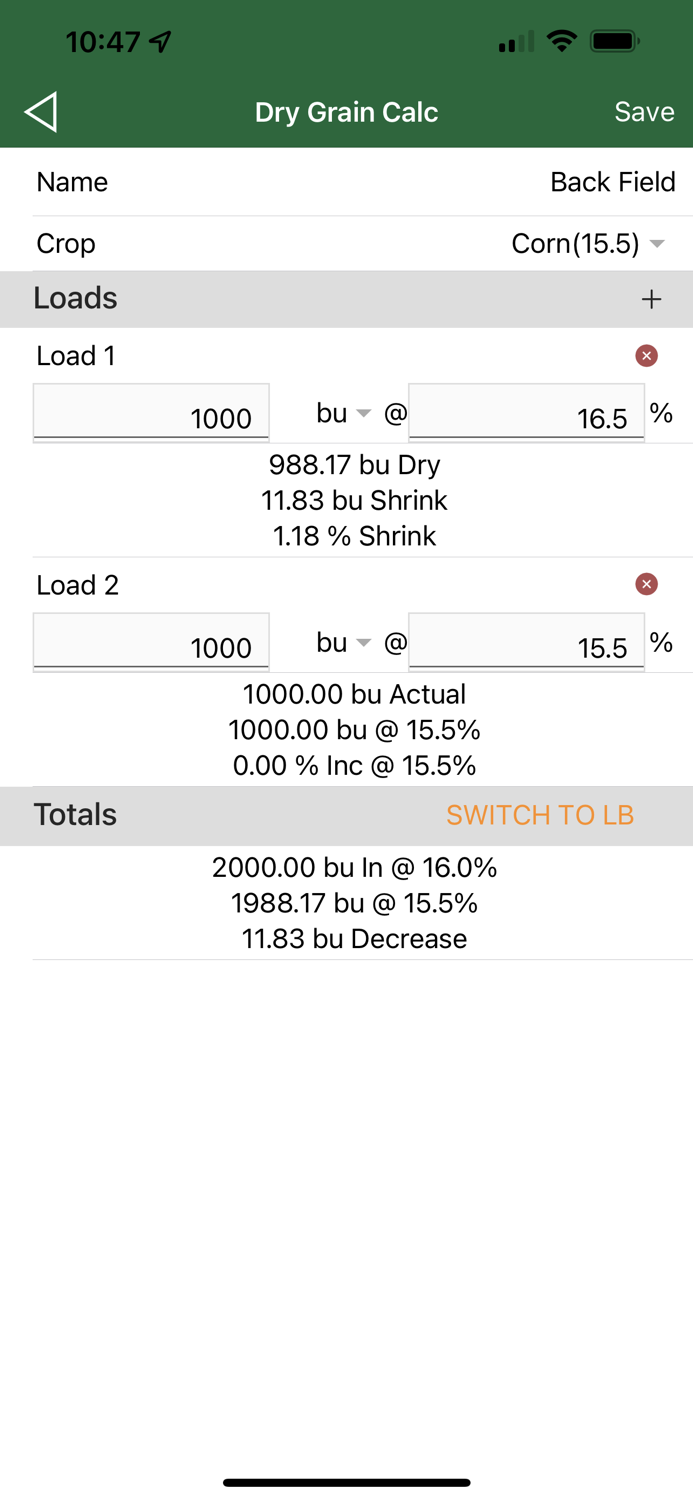Screen dimensions: 693x1500
Task: Edit Load 1 quantity of 1000
Action: pyautogui.click(x=151, y=412)
